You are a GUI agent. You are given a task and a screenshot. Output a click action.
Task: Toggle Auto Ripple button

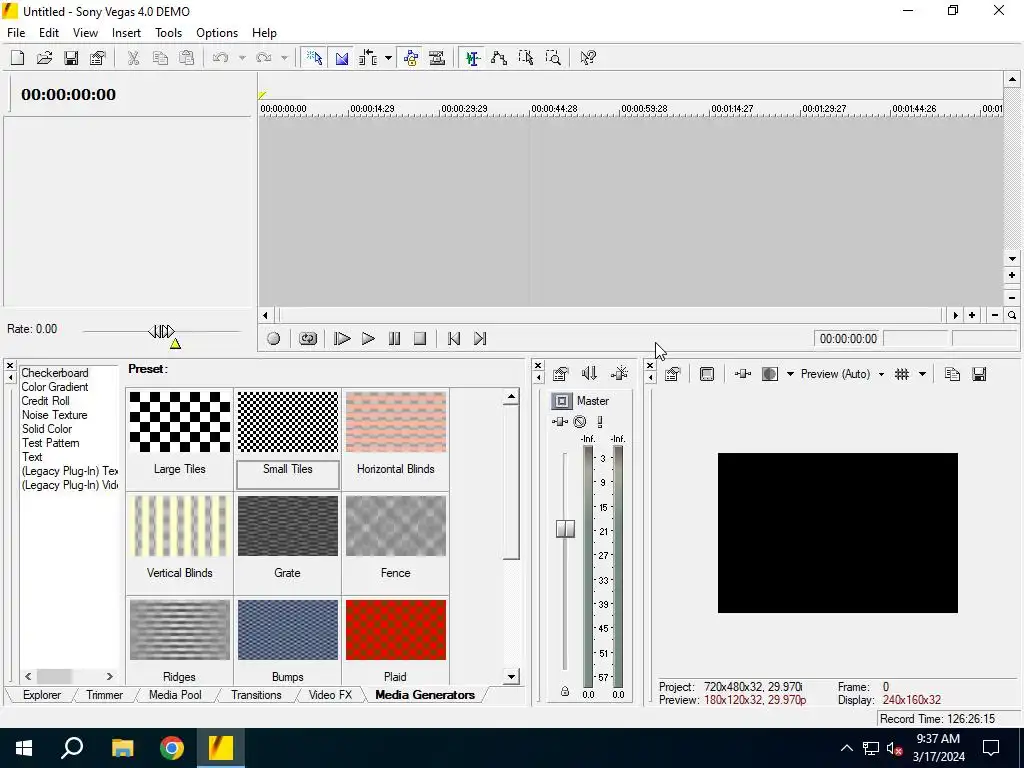click(368, 58)
